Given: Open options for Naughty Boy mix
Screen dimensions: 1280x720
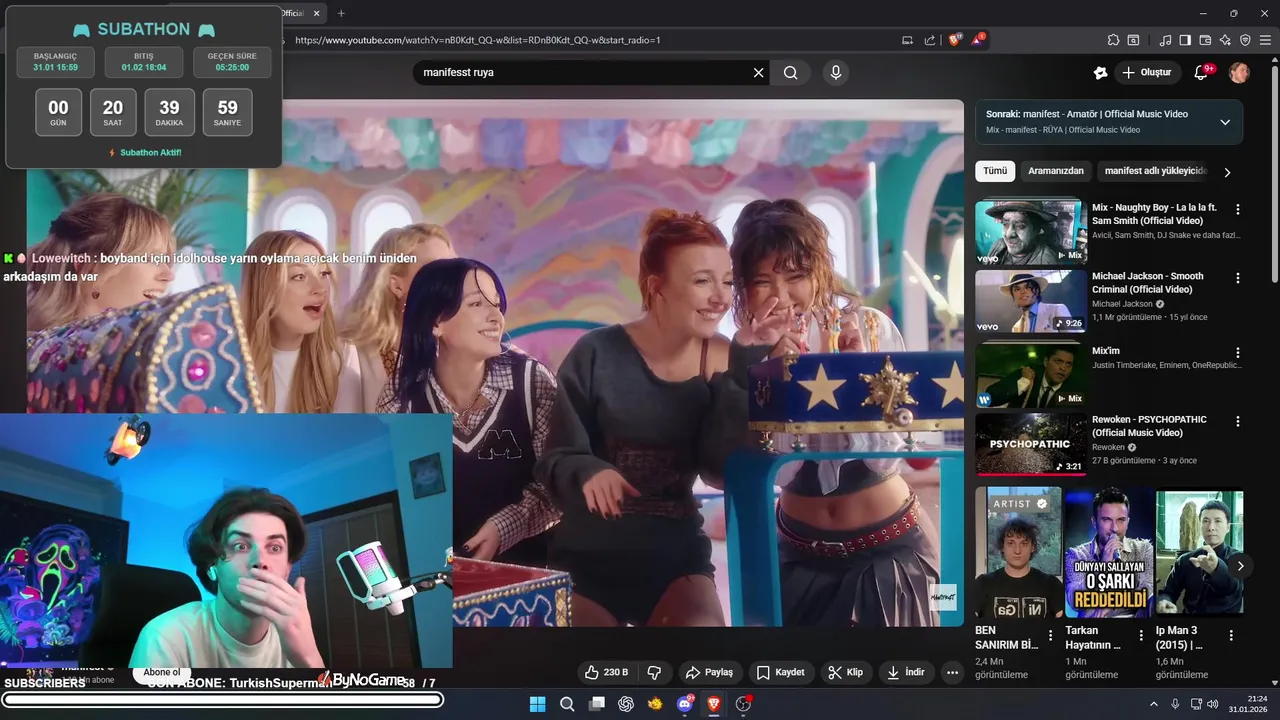Looking at the screenshot, I should coord(1238,210).
